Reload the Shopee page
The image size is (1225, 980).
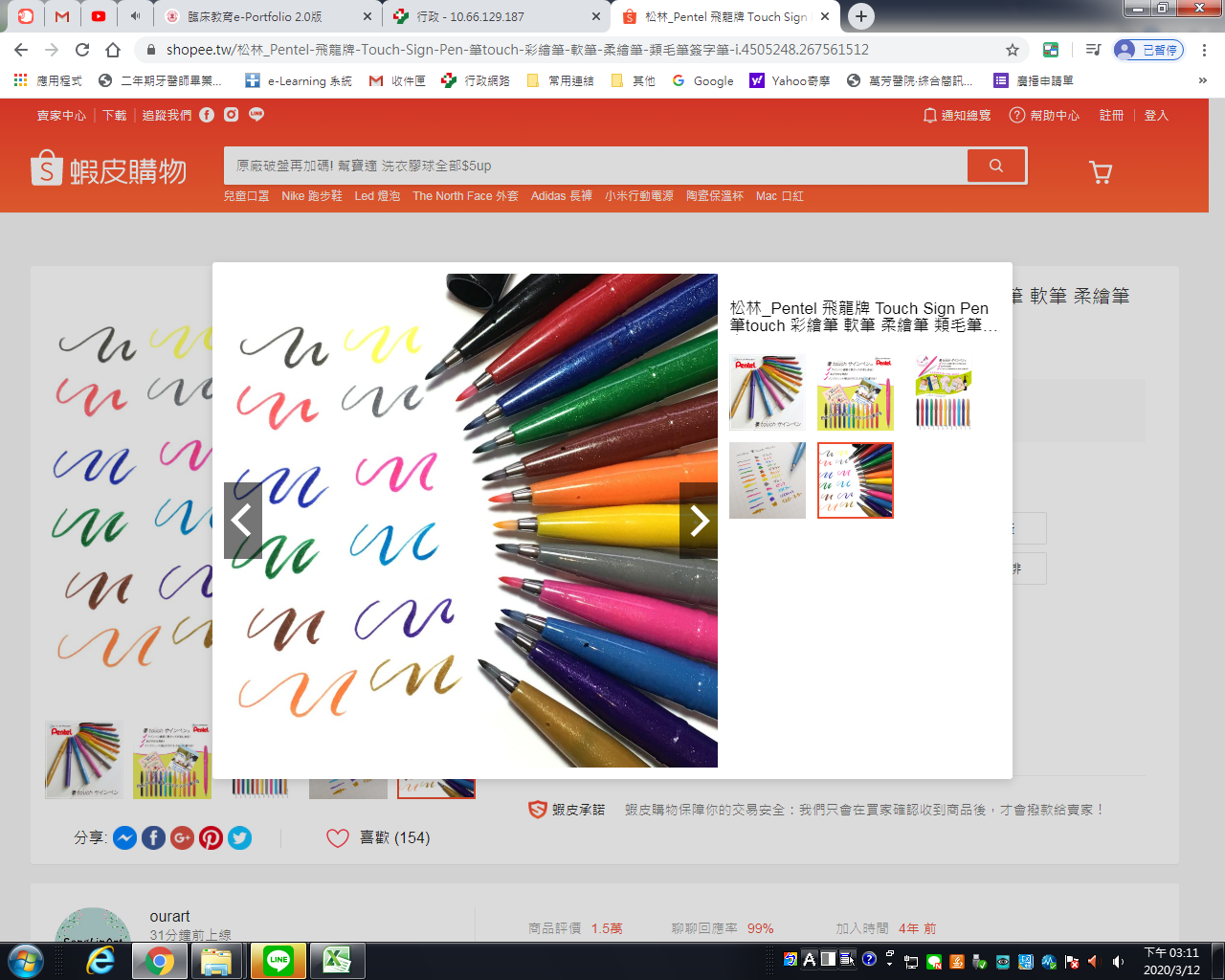(82, 50)
